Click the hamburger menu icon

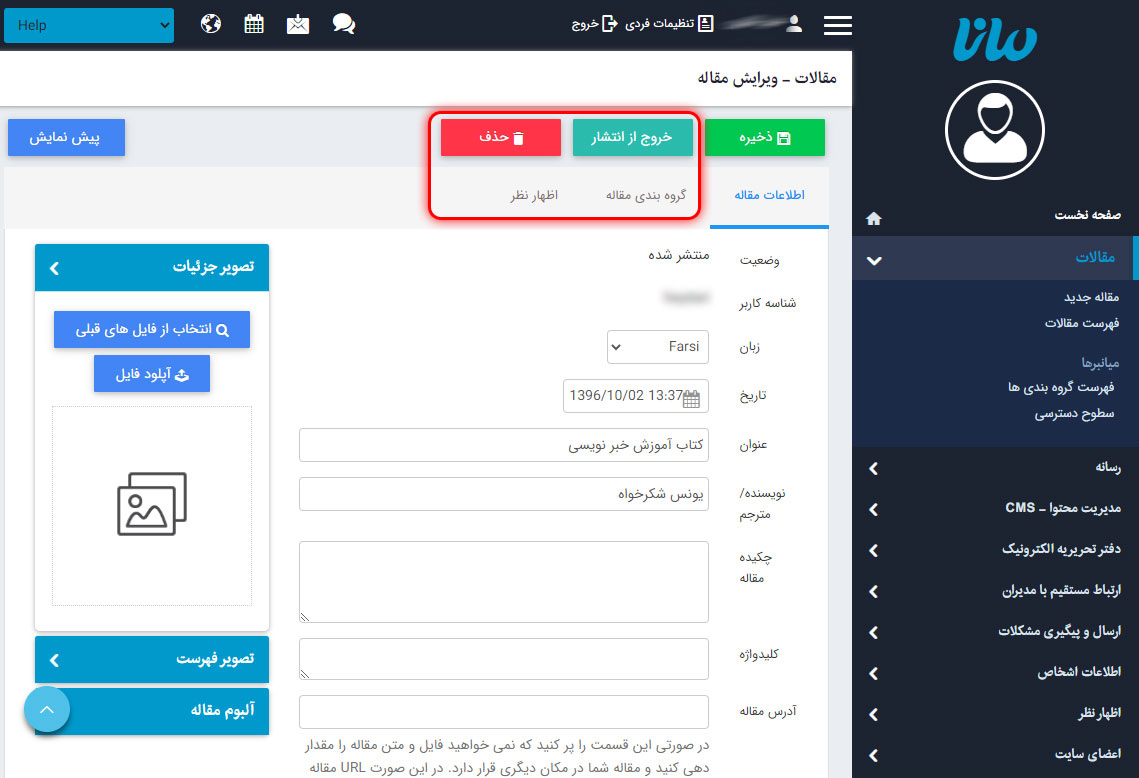pos(837,25)
